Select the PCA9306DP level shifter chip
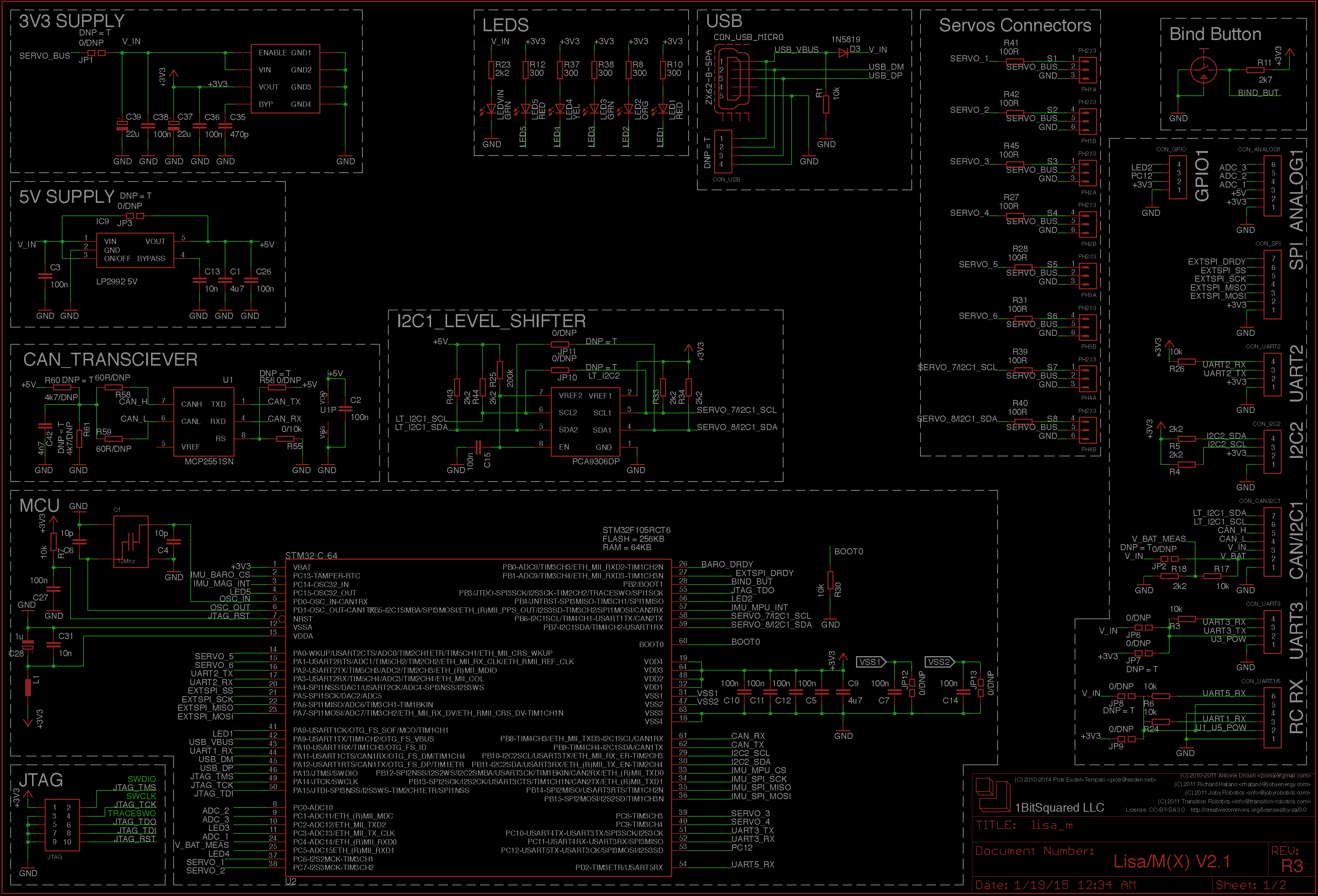This screenshot has width=1318, height=896. (586, 421)
